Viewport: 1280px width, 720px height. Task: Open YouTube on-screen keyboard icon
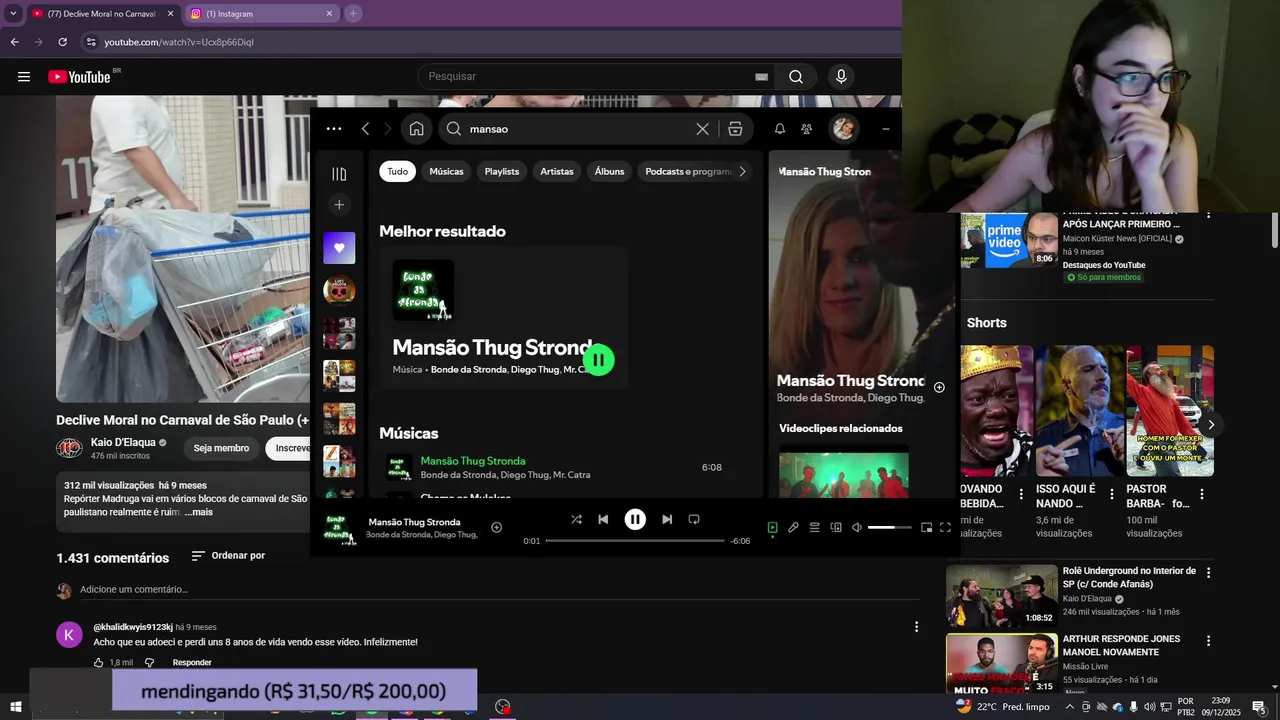(761, 77)
